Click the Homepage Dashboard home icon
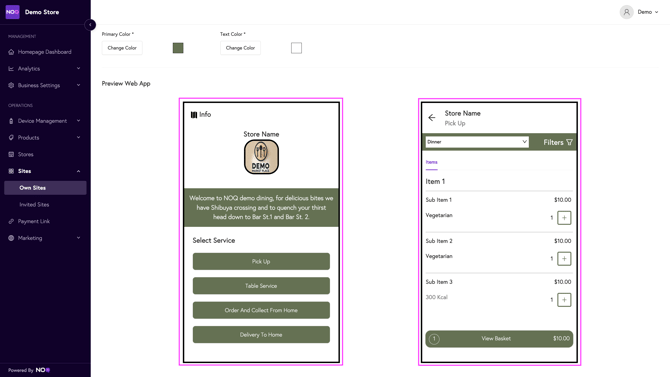The height and width of the screenshot is (377, 670). [11, 52]
